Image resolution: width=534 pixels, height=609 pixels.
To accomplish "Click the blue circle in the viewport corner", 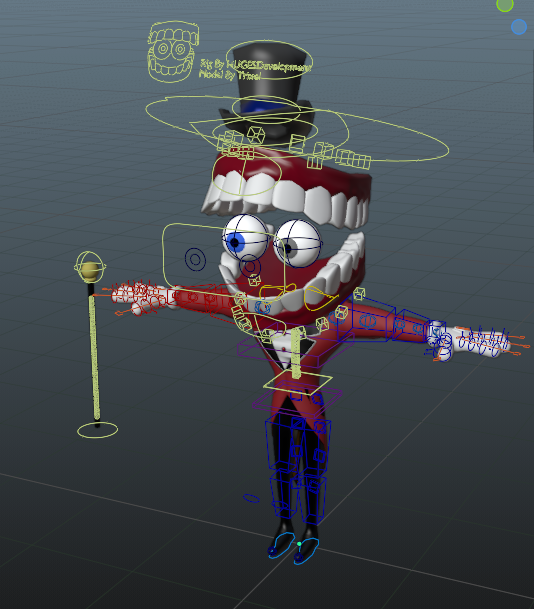I will pyautogui.click(x=518, y=27).
